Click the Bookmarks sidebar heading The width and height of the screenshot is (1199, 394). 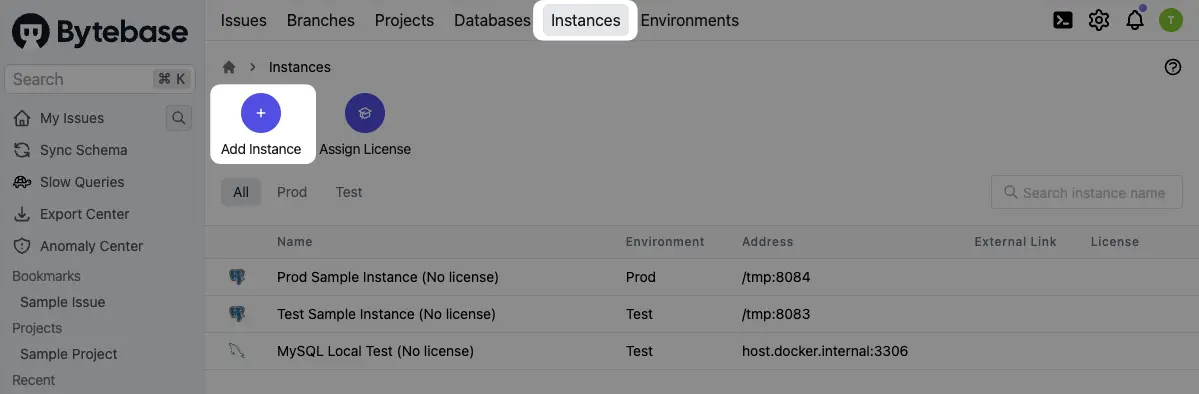47,276
